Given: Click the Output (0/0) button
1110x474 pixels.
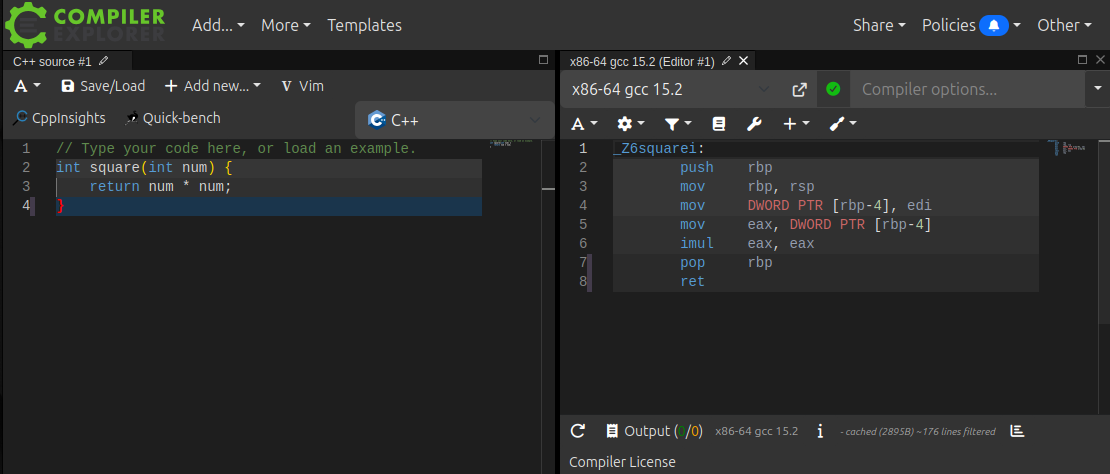Looking at the screenshot, I should coord(654,431).
